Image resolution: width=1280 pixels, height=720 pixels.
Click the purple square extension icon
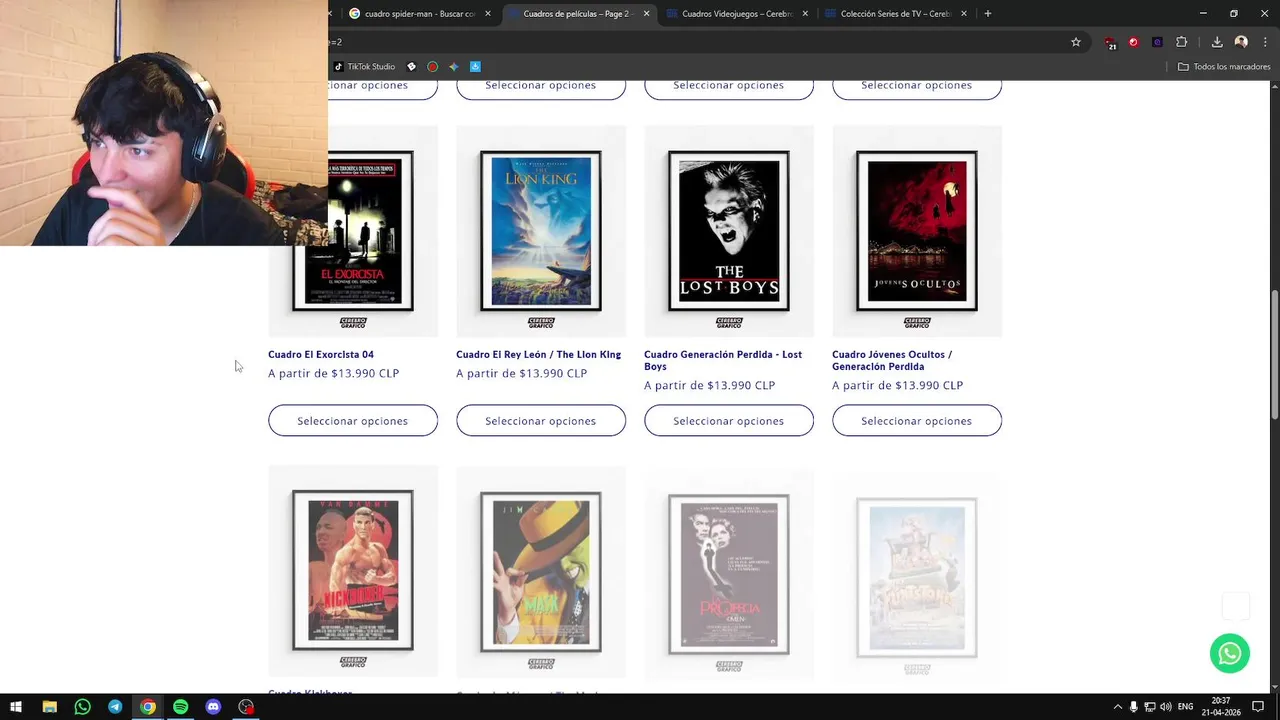1157,42
